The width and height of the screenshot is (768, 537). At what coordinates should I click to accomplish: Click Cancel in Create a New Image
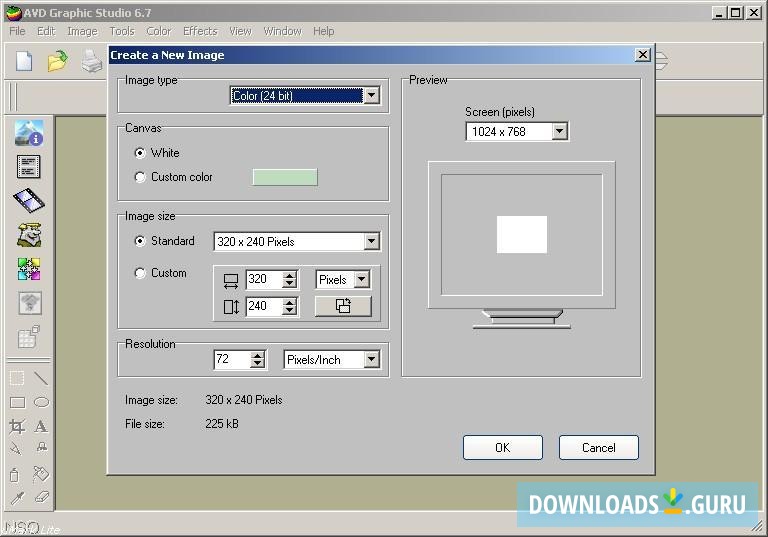[599, 447]
